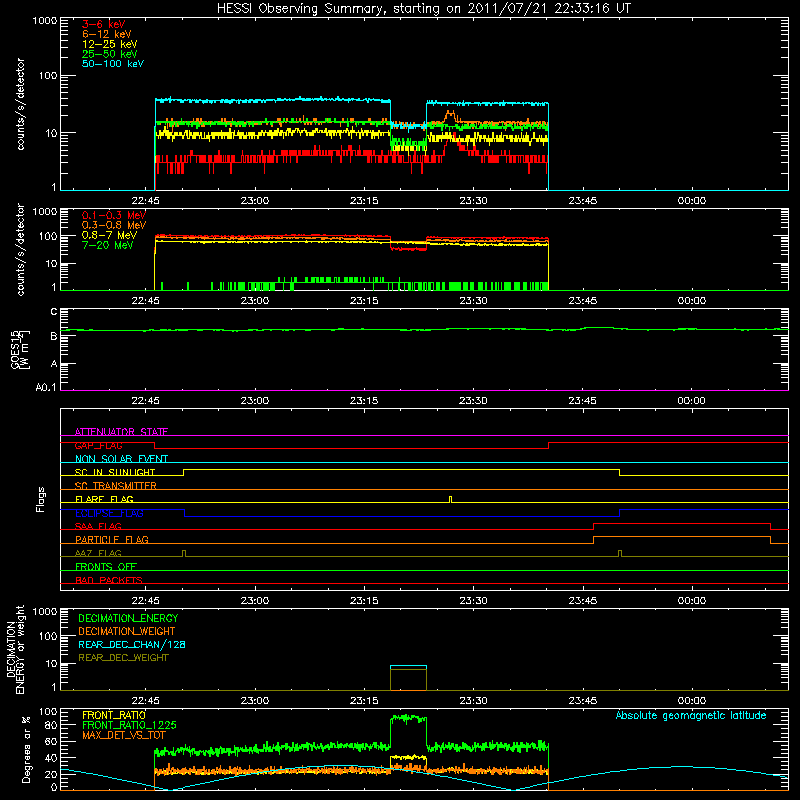Select the ATTENUATOR_STATE flag label
800x800 pixels.
[121, 432]
